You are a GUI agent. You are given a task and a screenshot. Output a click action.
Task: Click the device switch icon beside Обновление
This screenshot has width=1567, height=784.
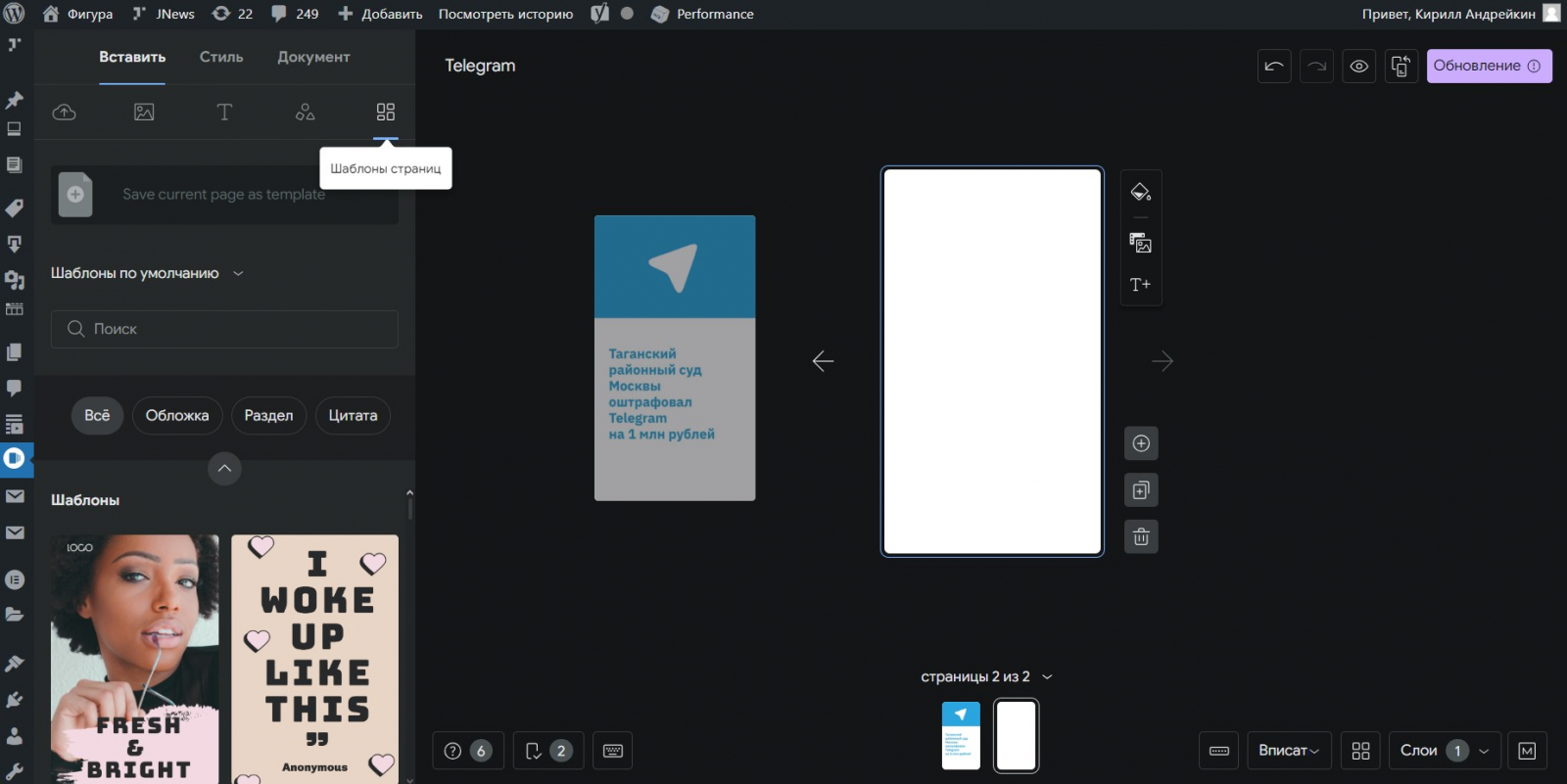pos(1401,66)
